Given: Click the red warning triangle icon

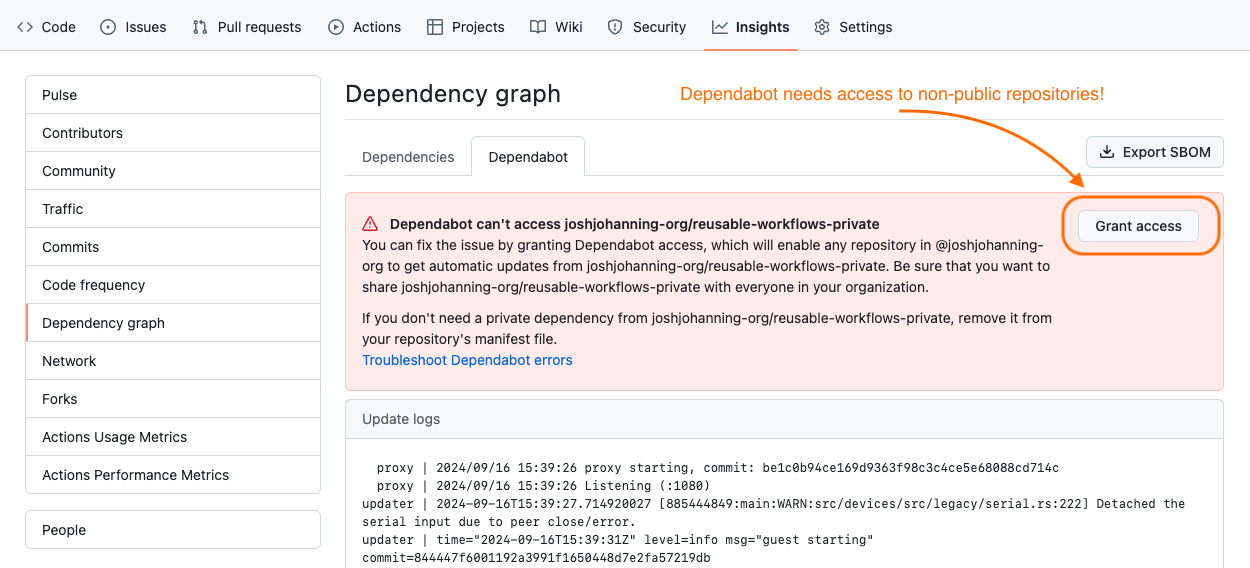Looking at the screenshot, I should (x=370, y=224).
